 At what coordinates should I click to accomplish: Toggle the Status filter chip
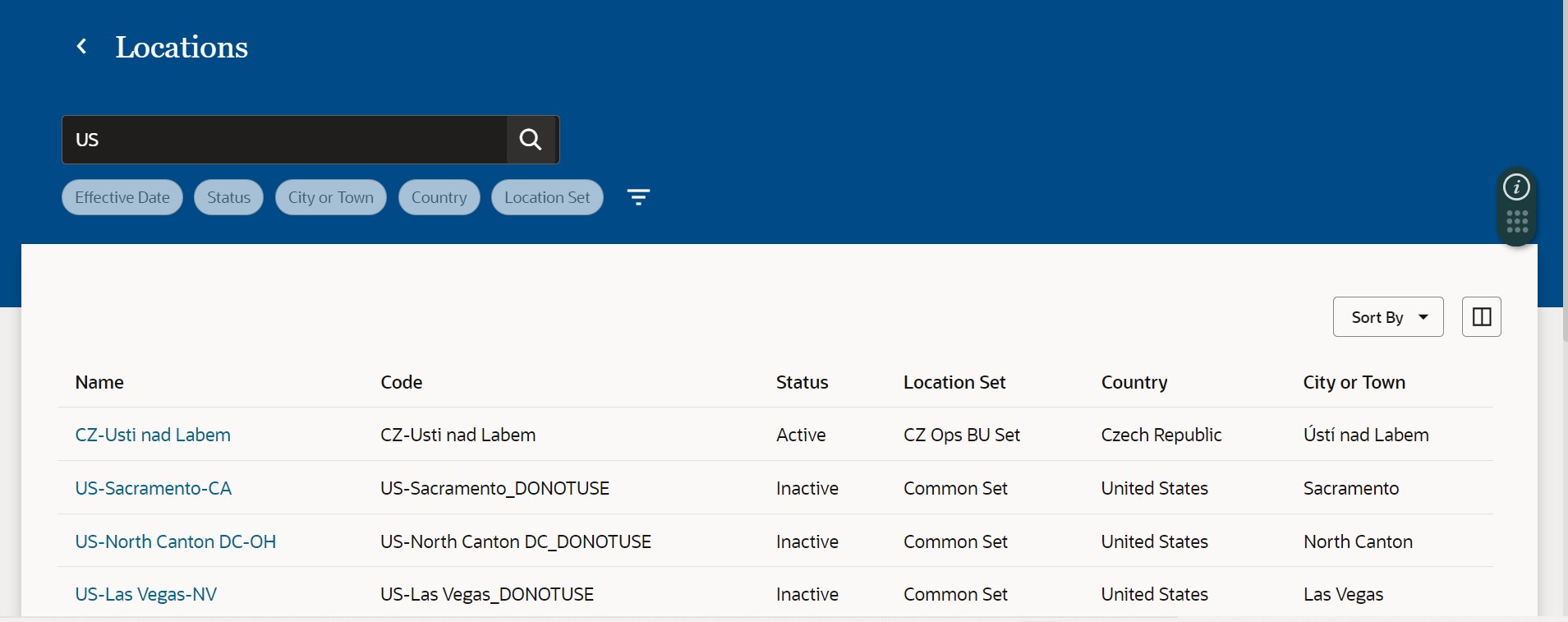[x=228, y=197]
